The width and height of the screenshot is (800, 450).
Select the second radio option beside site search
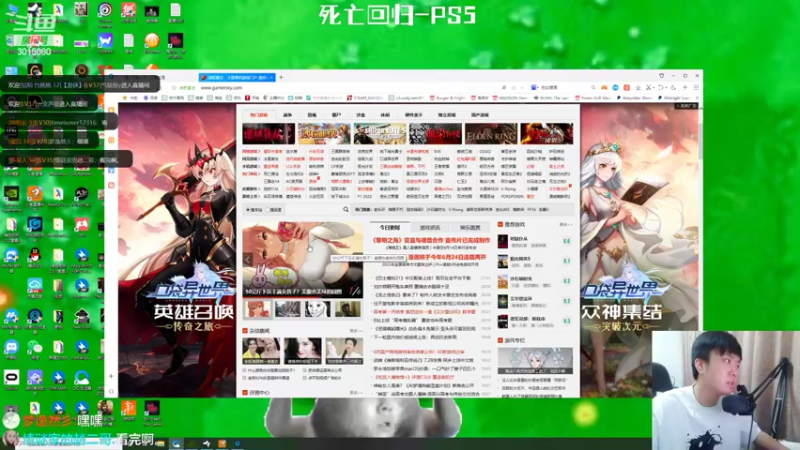coord(267,210)
